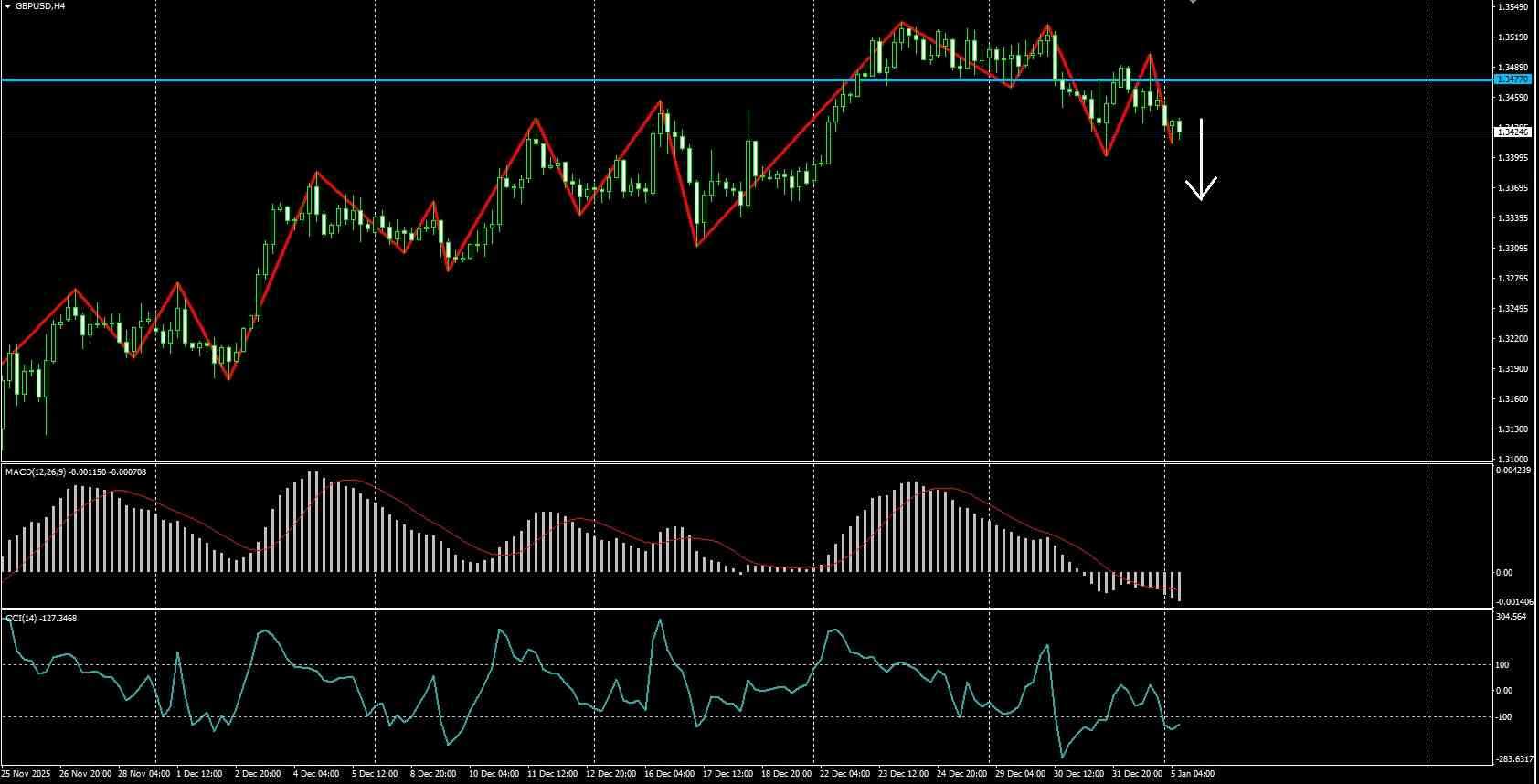Screen dimensions: 1539x784
Task: Click the 25 Nov 2025 date label
Action: 27,774
